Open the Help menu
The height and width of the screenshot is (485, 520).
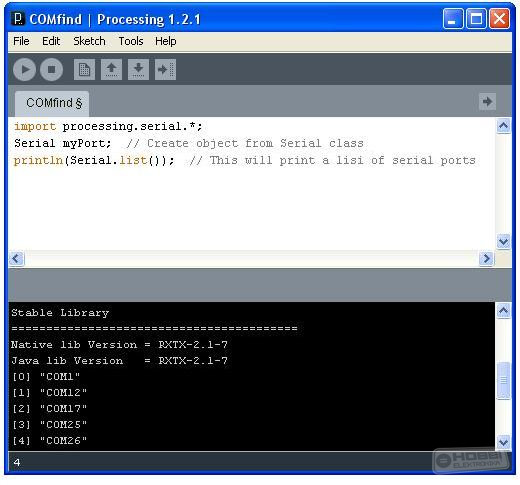[x=166, y=41]
